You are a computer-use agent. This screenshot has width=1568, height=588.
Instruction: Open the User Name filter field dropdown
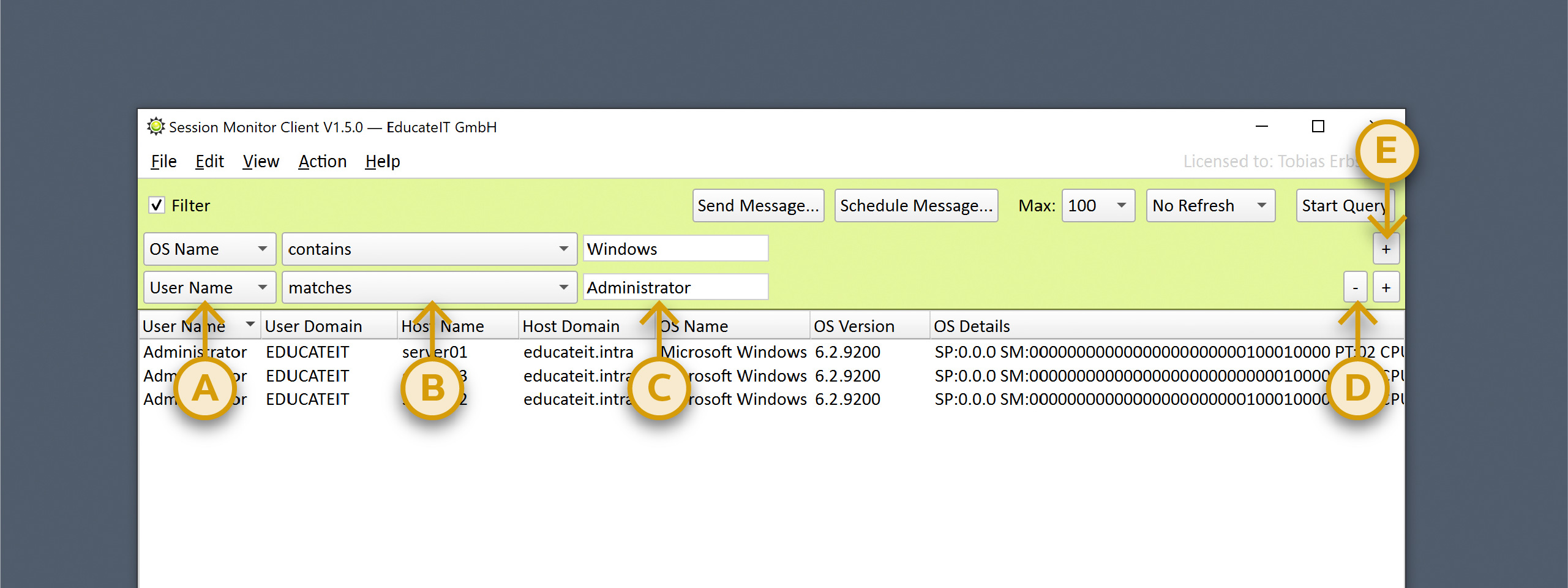click(x=209, y=288)
